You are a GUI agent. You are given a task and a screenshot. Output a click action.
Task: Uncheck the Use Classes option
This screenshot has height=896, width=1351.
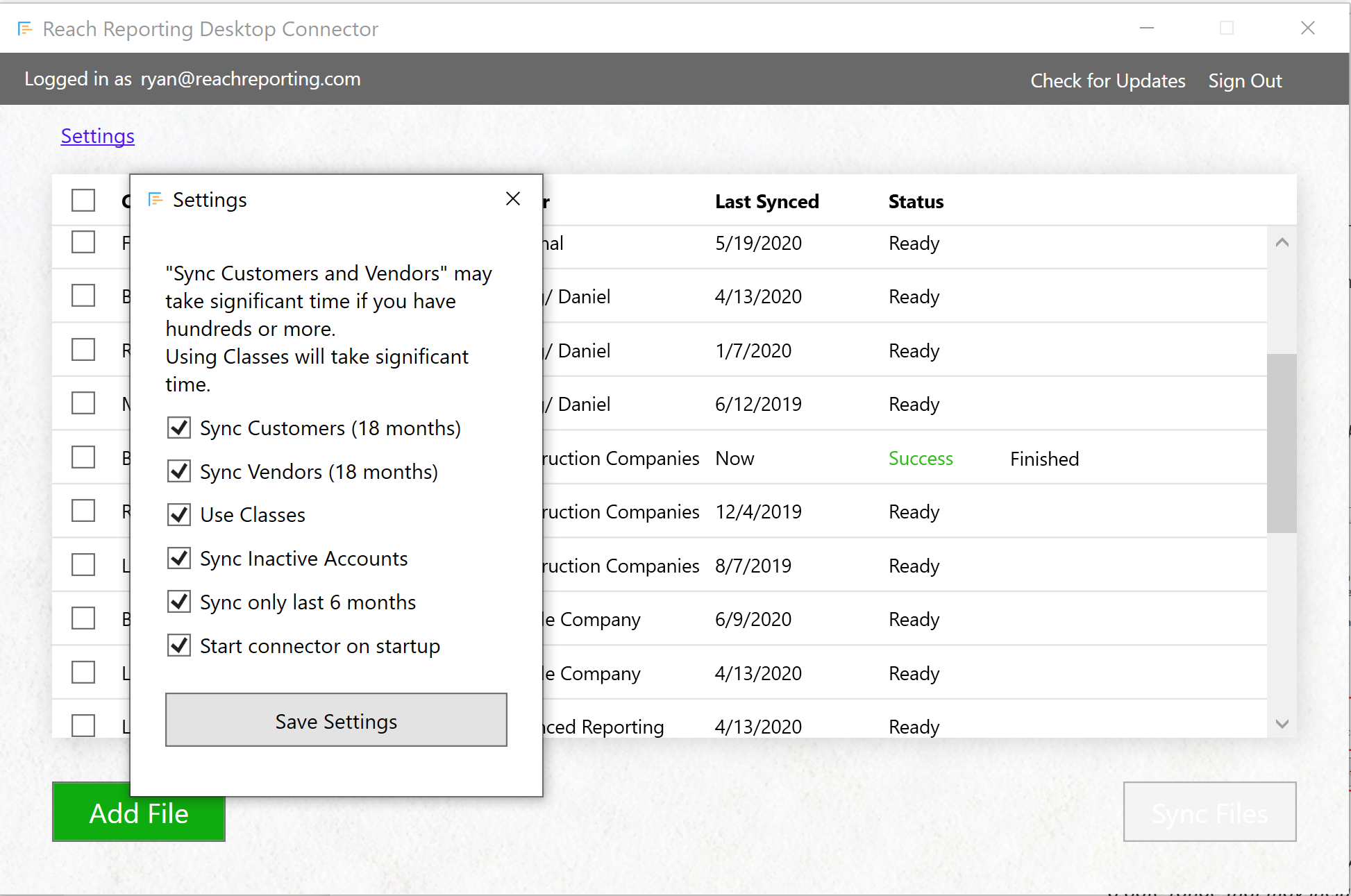point(179,514)
